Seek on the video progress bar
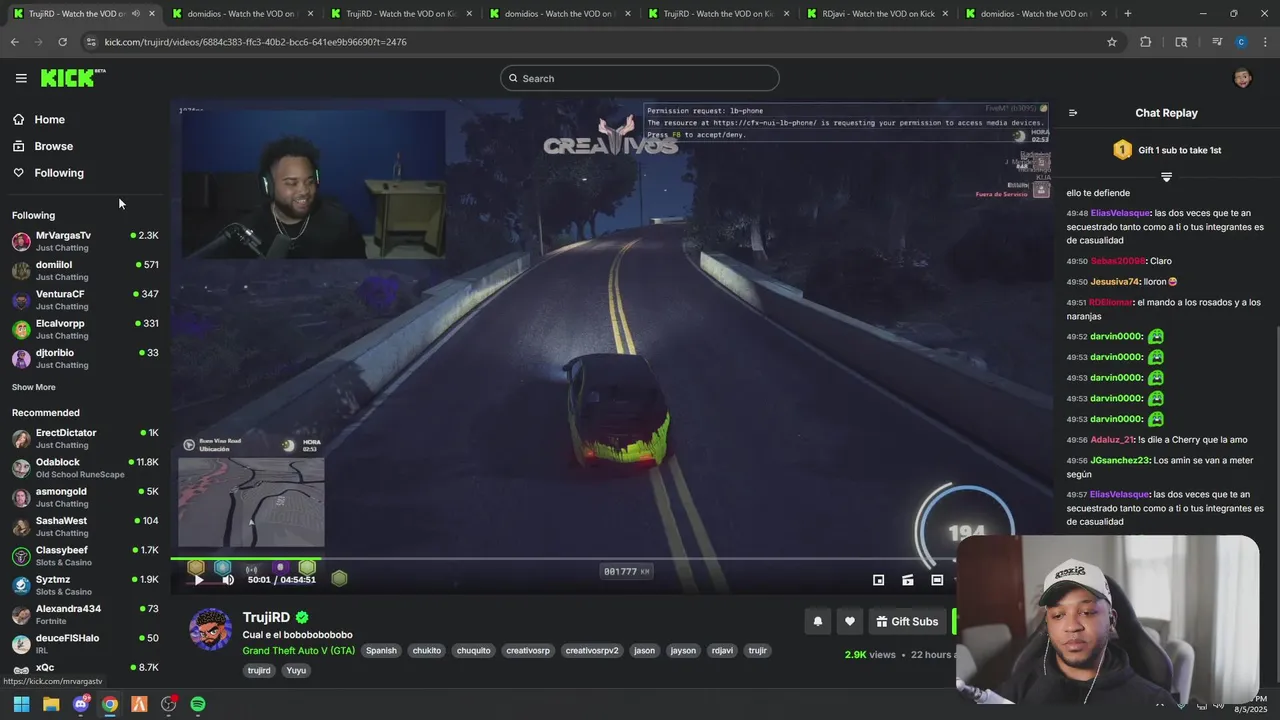The width and height of the screenshot is (1280, 720). (612, 559)
